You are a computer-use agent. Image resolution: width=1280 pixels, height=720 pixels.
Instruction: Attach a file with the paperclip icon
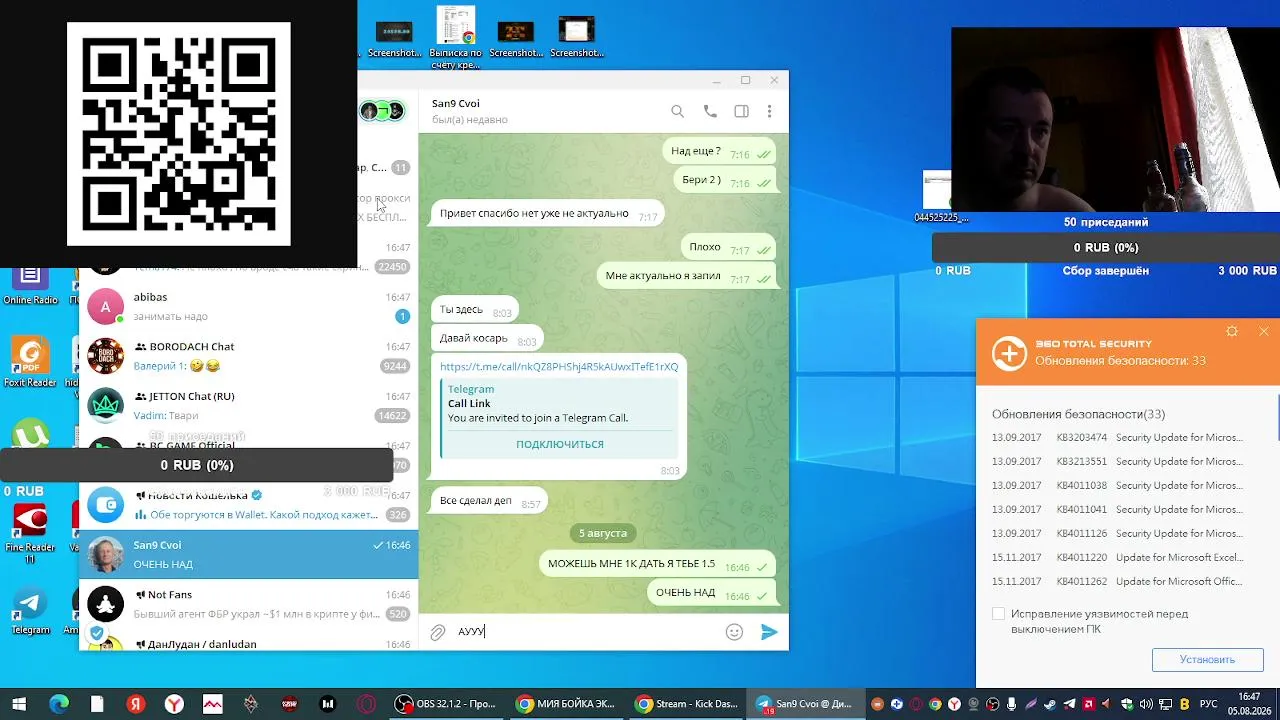tap(437, 632)
